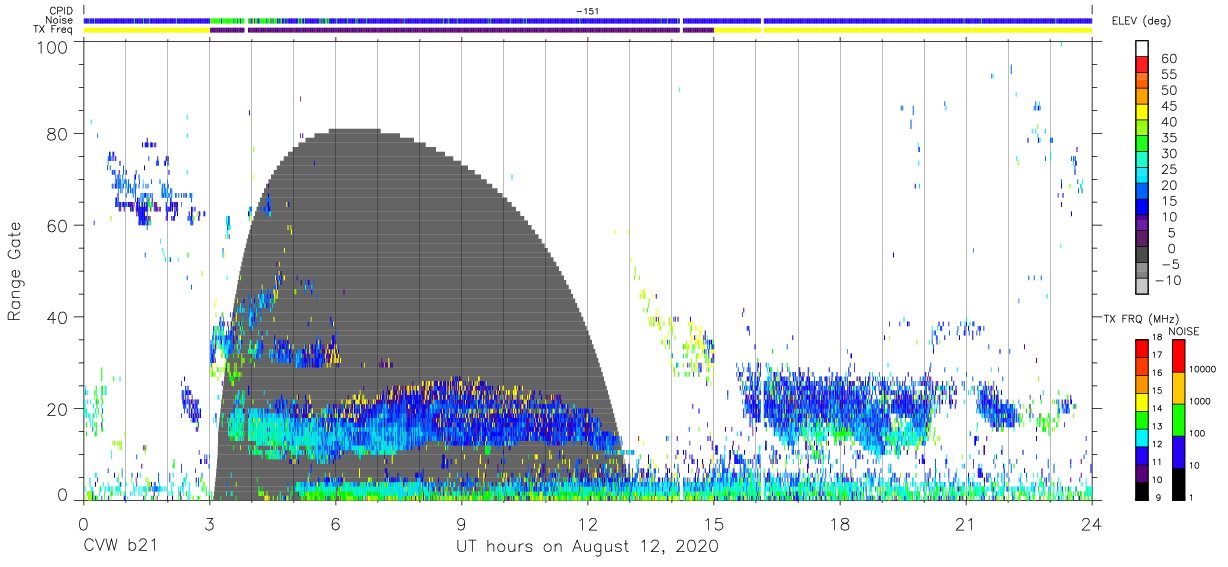Click Range Gate axis tick label "60"
This screenshot has width=1228, height=567.
pos(59,225)
